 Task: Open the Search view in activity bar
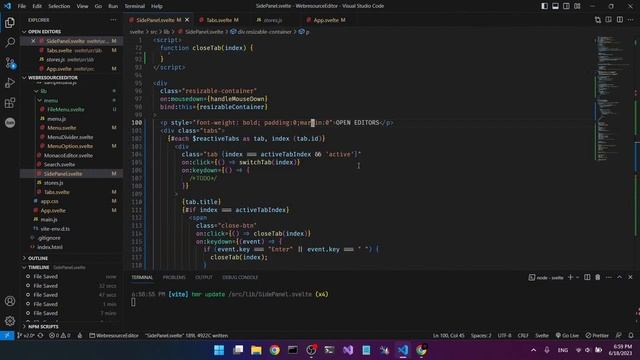point(10,42)
